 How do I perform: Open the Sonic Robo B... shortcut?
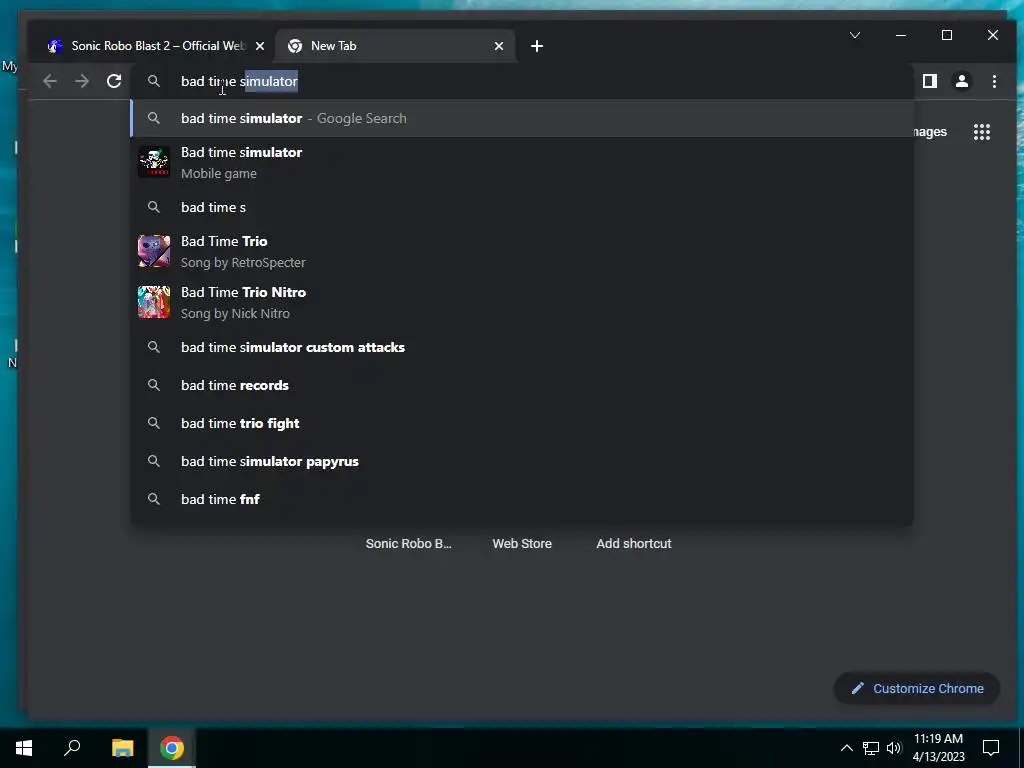coord(408,543)
